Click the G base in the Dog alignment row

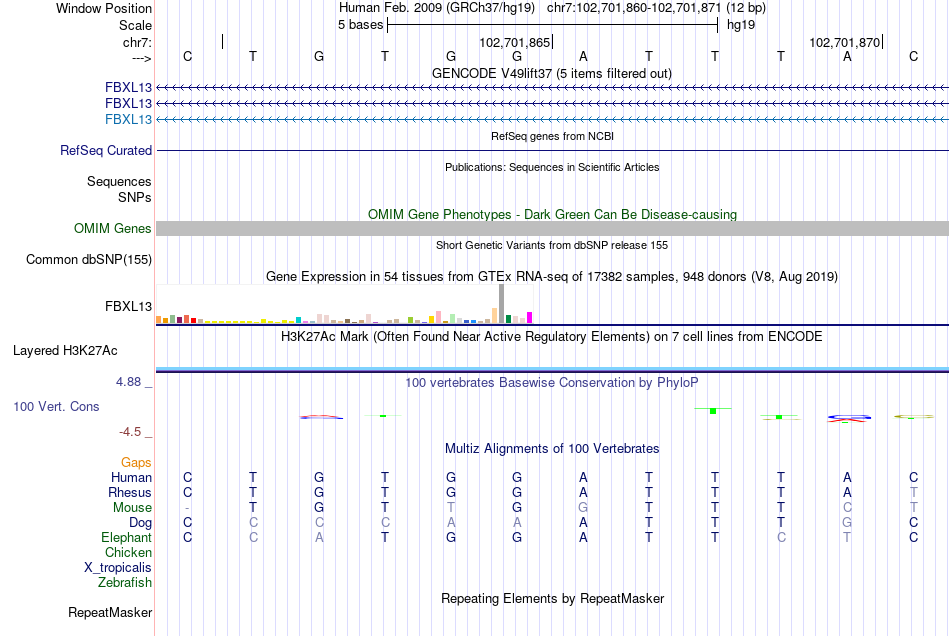(847, 523)
